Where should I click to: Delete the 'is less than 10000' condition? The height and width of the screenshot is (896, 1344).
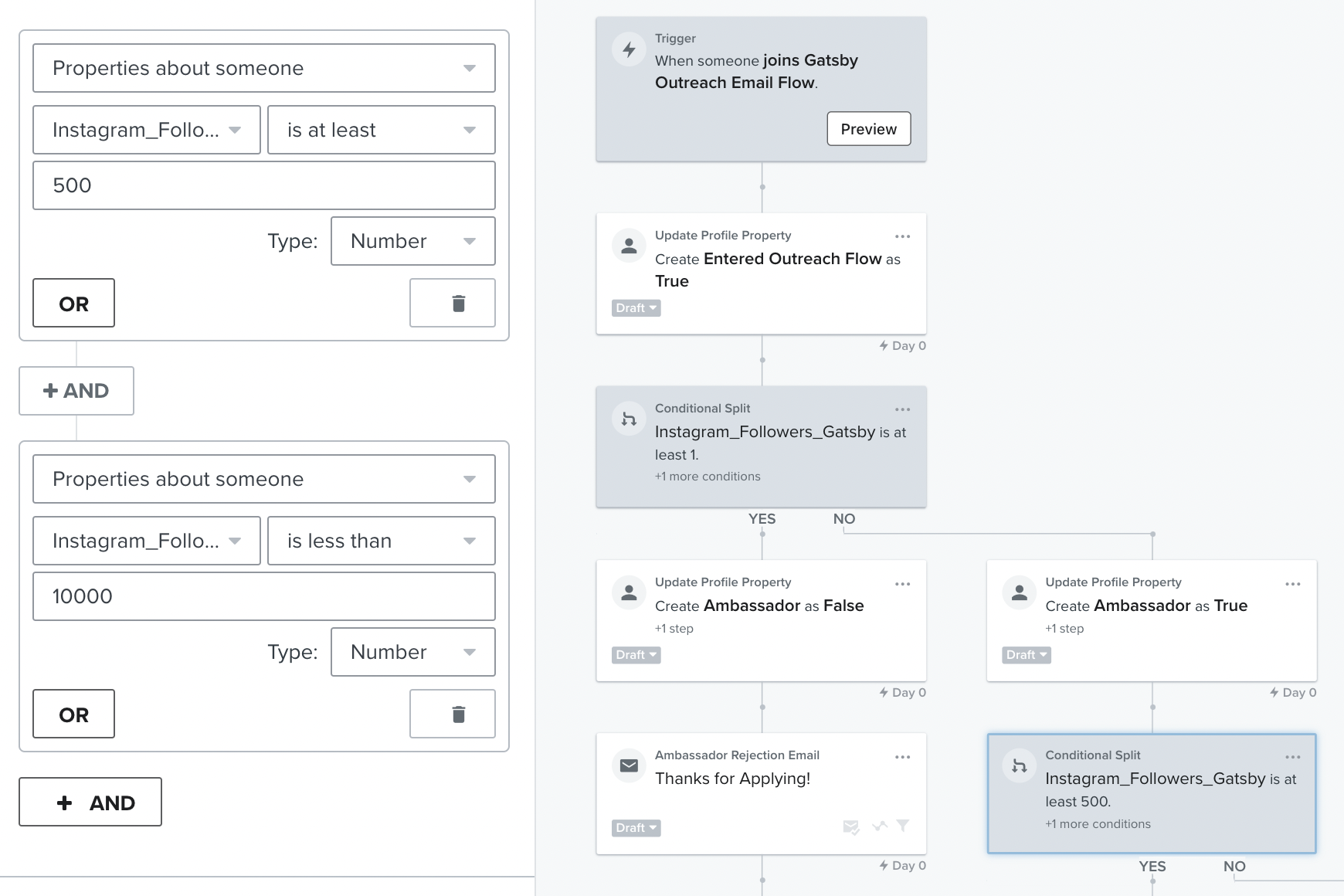[x=453, y=714]
